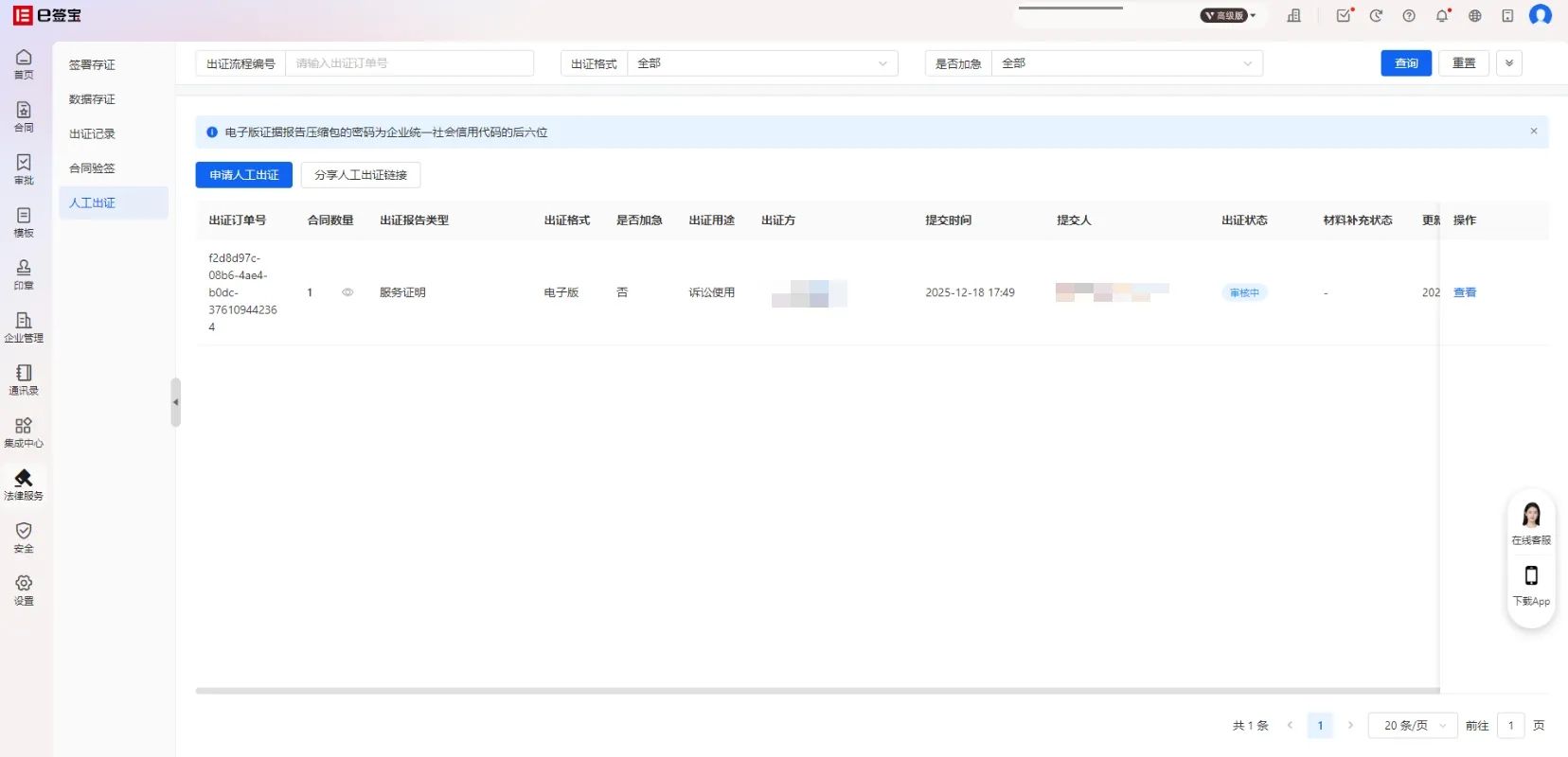Go to the previous page arrow
Viewport: 1568px width, 757px height.
coord(1290,726)
